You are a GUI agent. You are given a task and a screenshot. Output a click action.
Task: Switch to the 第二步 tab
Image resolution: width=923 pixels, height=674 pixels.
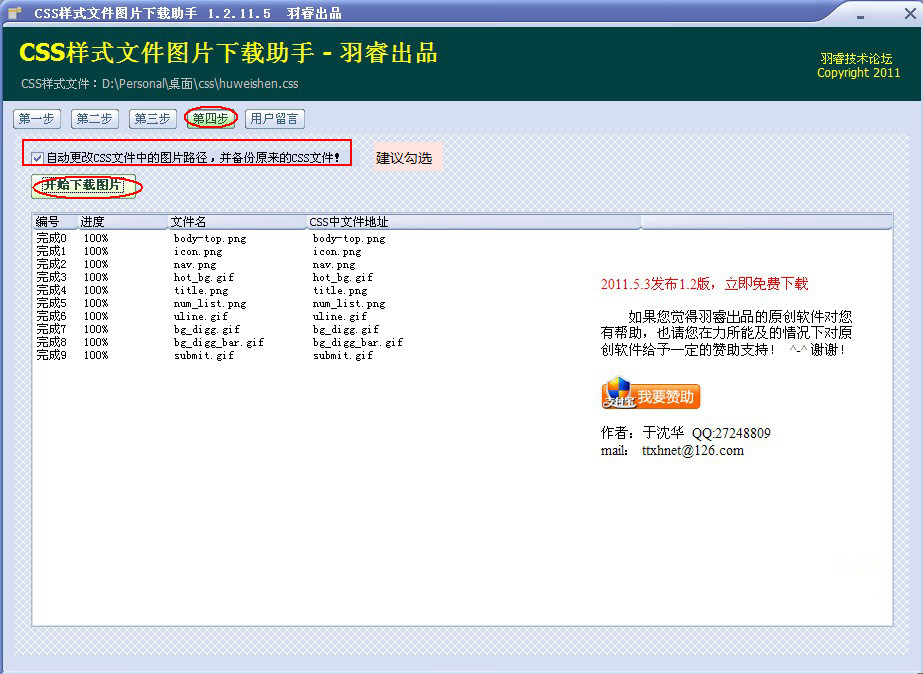coord(94,118)
